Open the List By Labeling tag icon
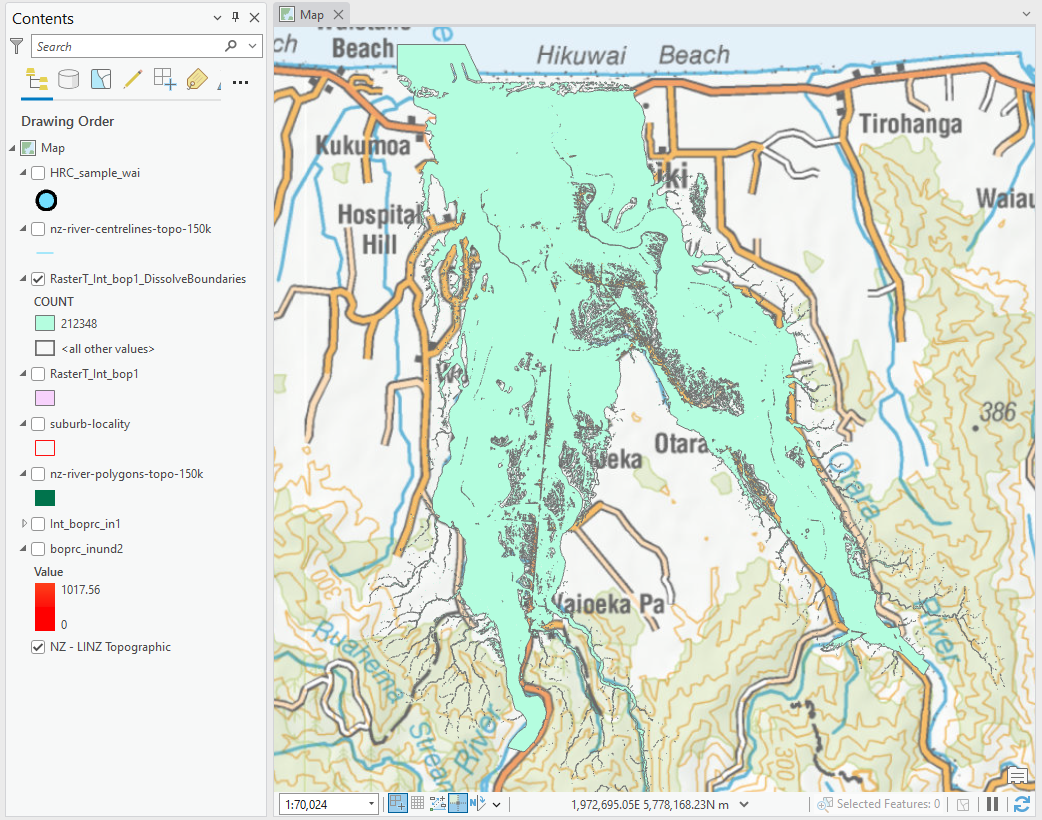 point(197,79)
